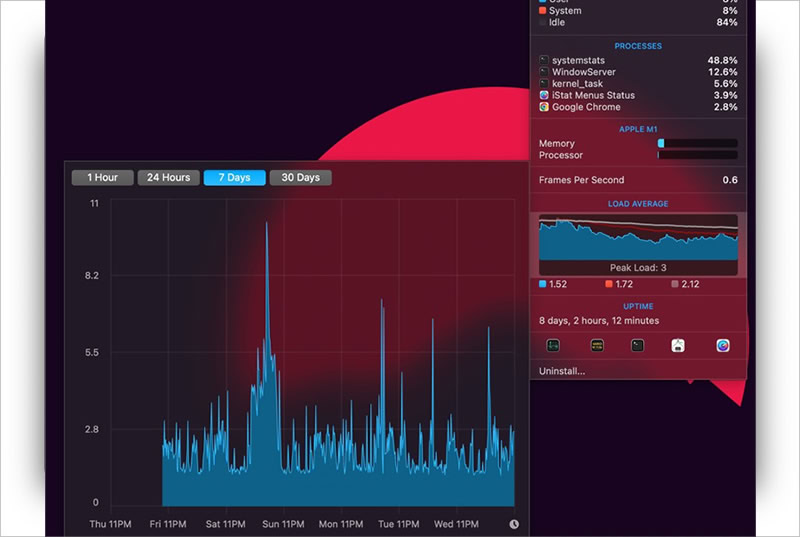The height and width of the screenshot is (537, 800).
Task: Click the Google Chrome process icon
Action: point(544,107)
